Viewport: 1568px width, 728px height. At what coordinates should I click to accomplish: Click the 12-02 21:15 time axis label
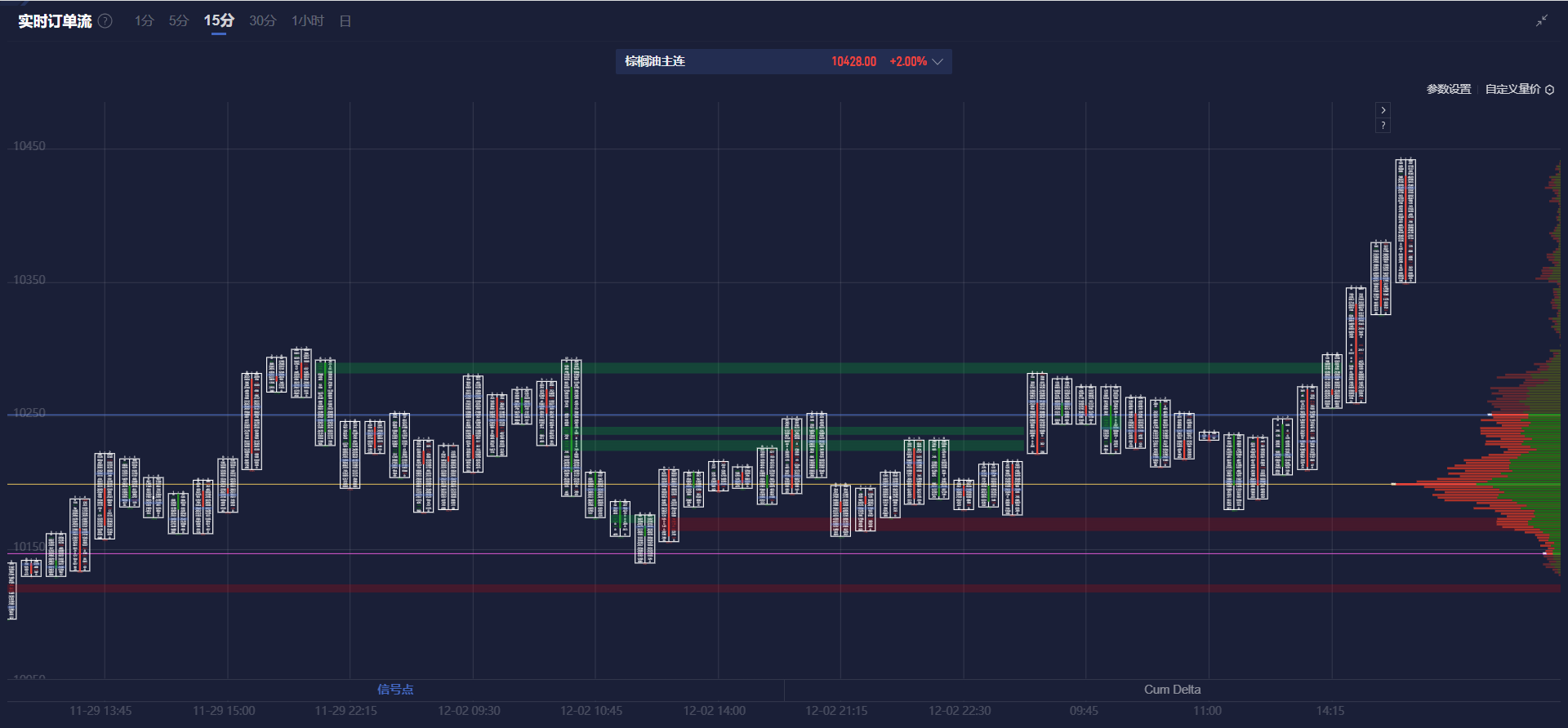(x=837, y=711)
